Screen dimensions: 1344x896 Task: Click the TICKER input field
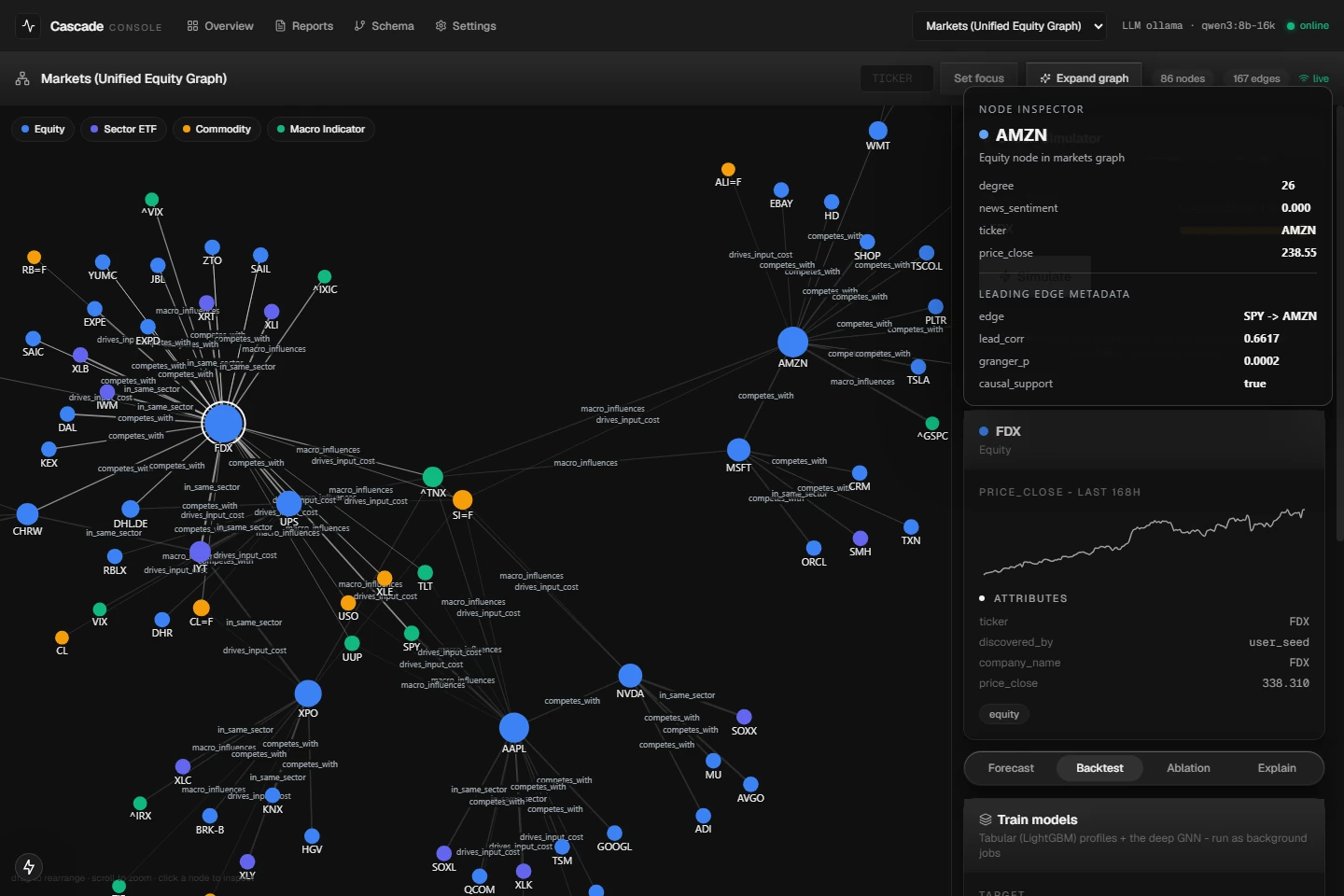[x=896, y=78]
